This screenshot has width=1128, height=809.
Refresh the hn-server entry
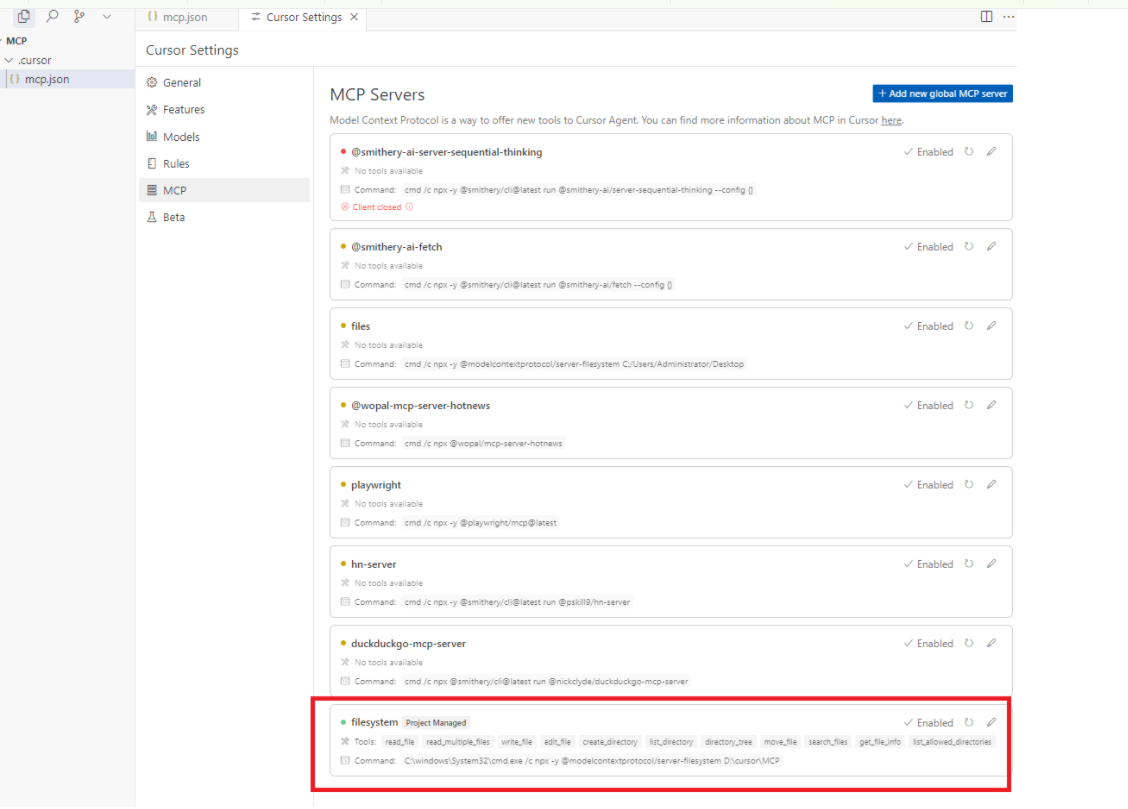(969, 564)
